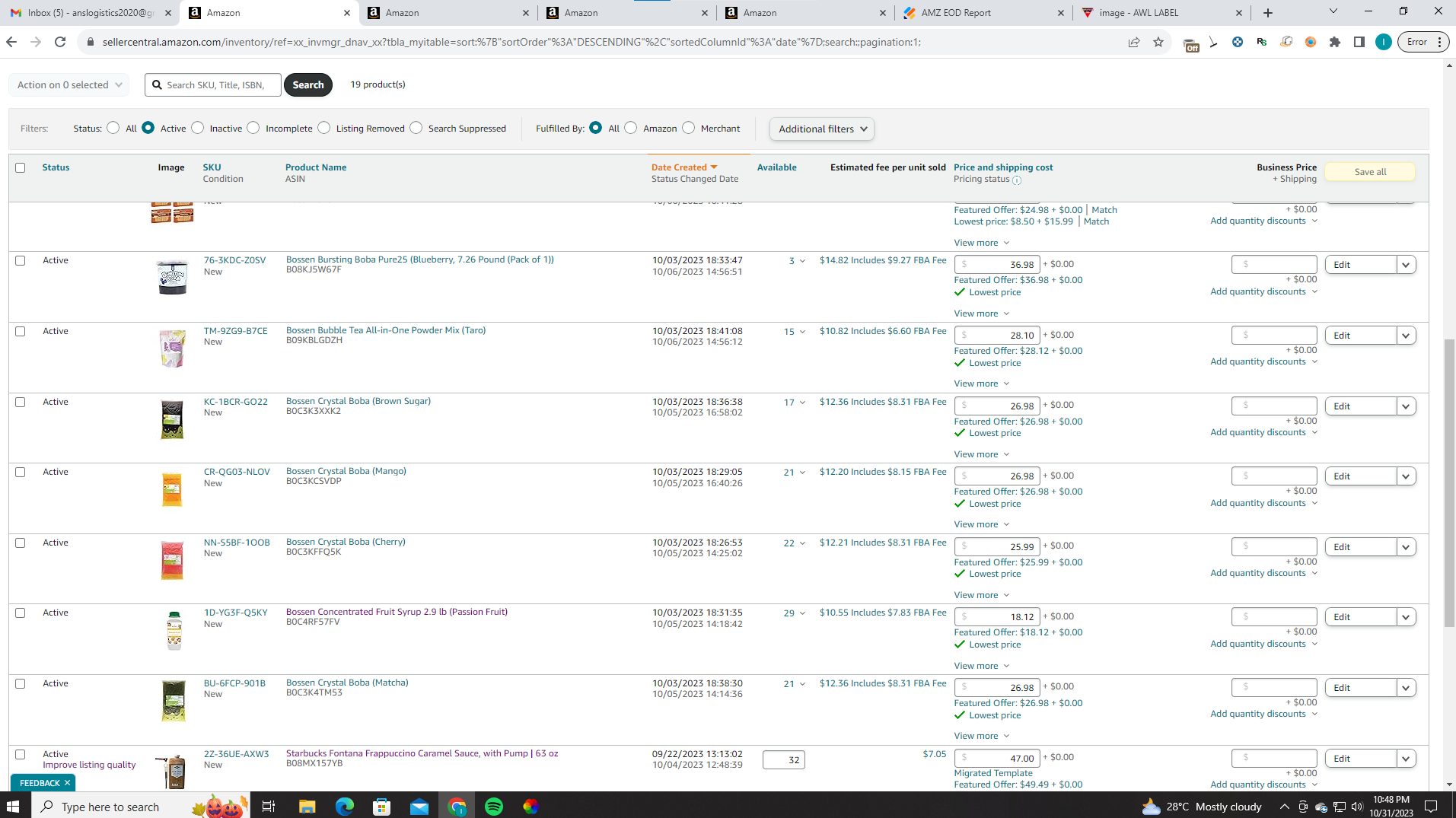The height and width of the screenshot is (818, 1456).
Task: Expand View more for Crystal Boba Mango
Action: 982,524
